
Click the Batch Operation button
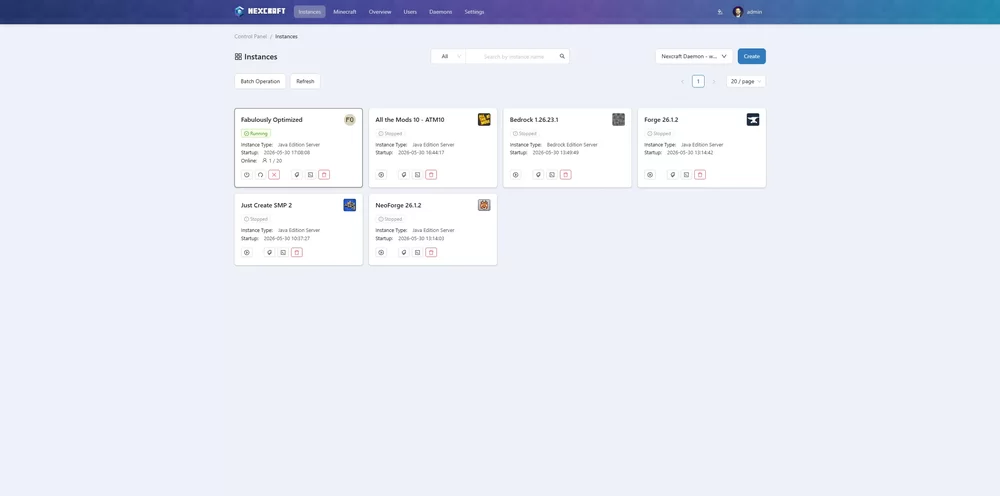tap(260, 82)
